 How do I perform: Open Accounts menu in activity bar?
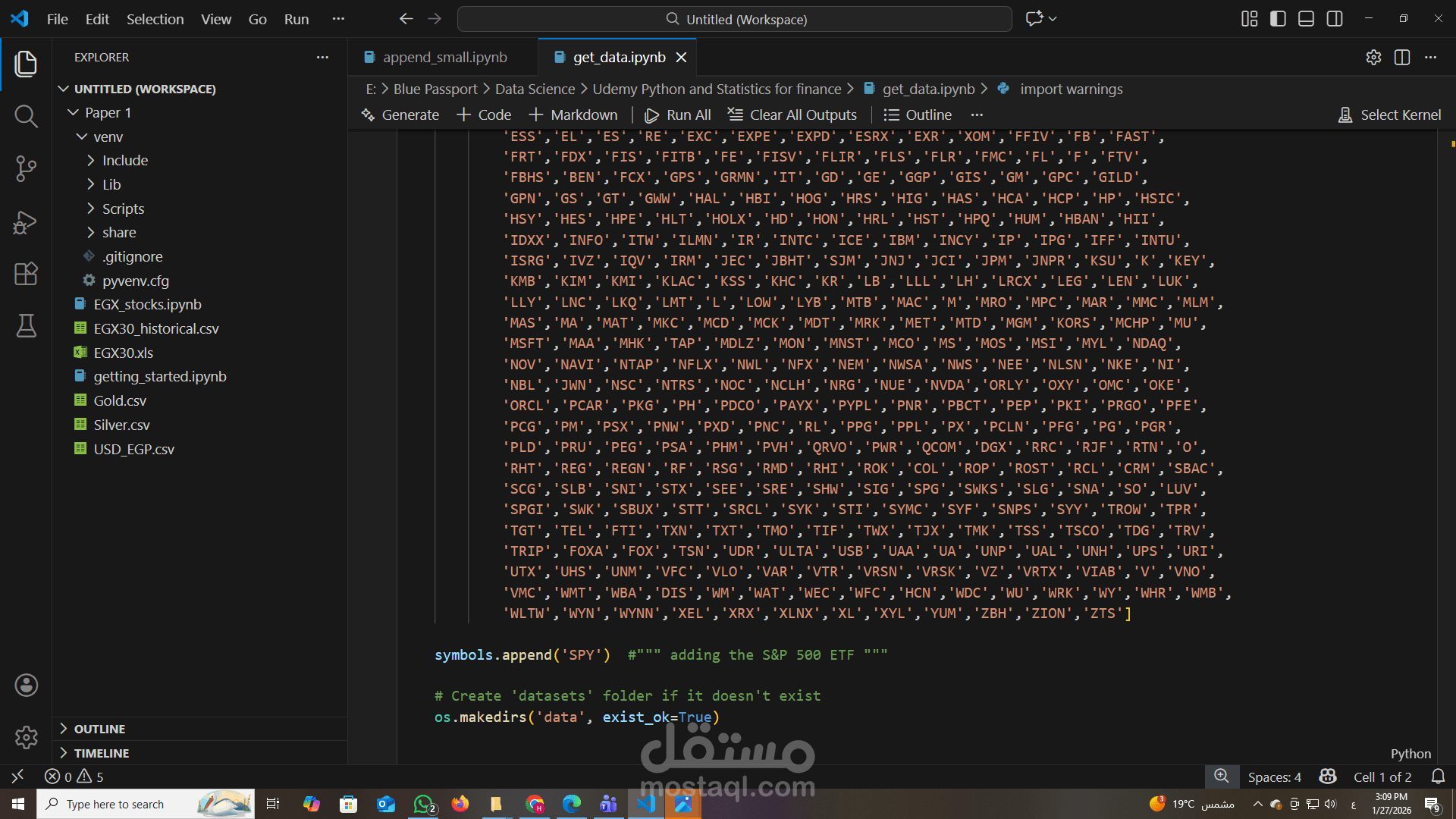(26, 686)
